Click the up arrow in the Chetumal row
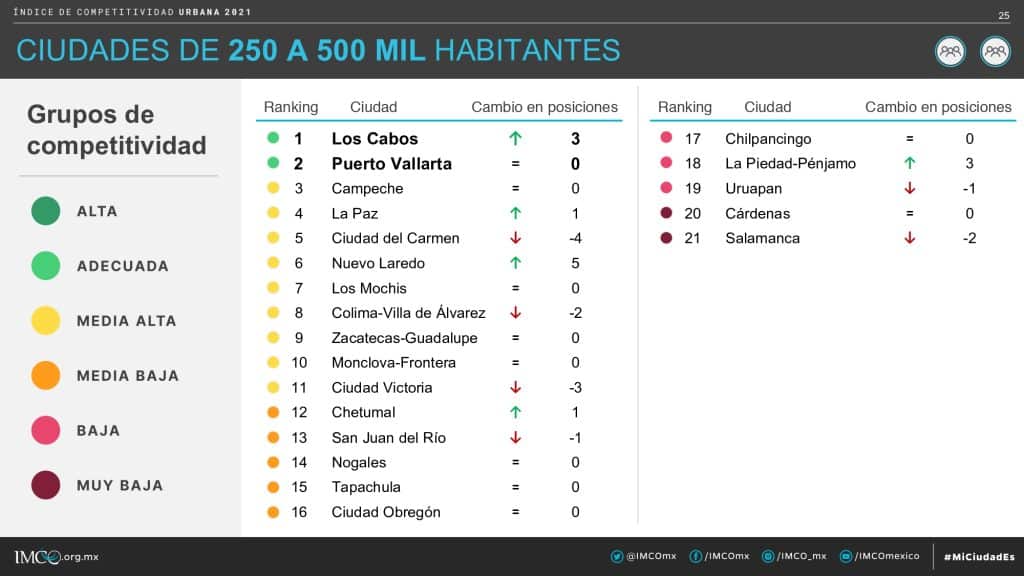The height and width of the screenshot is (576, 1024). pyautogui.click(x=515, y=412)
